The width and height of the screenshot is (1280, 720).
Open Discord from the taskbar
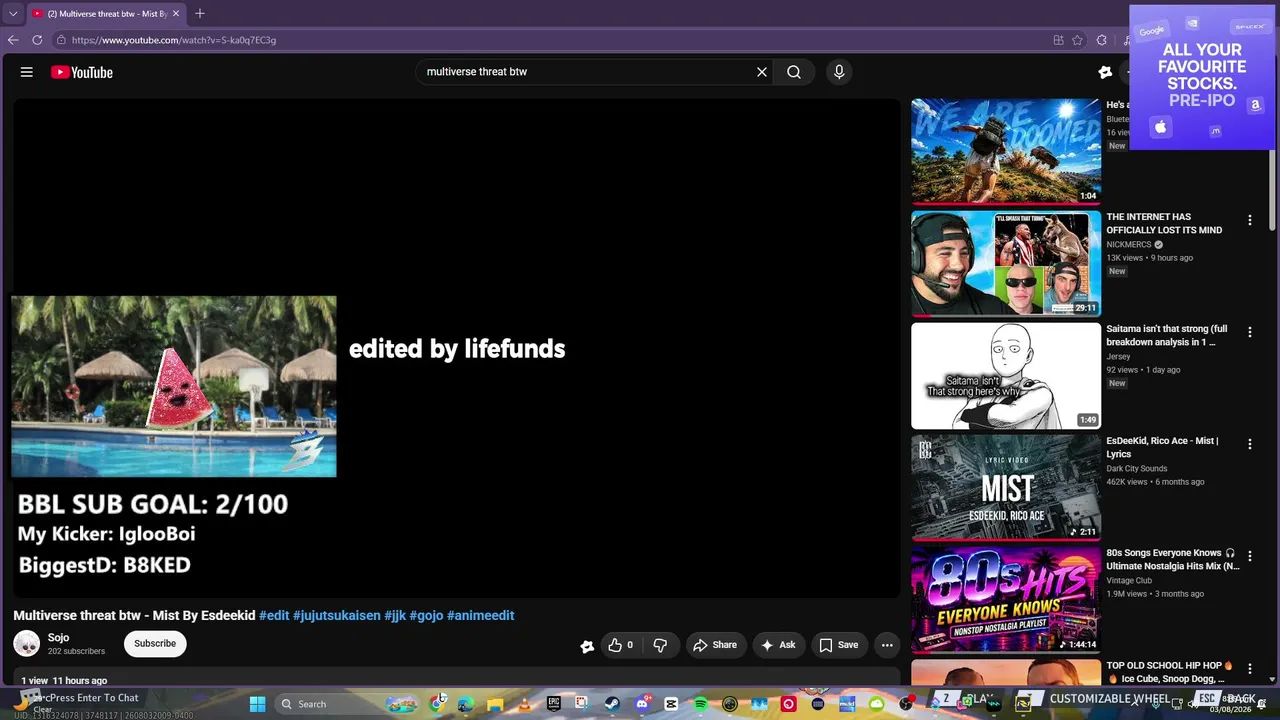tap(642, 704)
